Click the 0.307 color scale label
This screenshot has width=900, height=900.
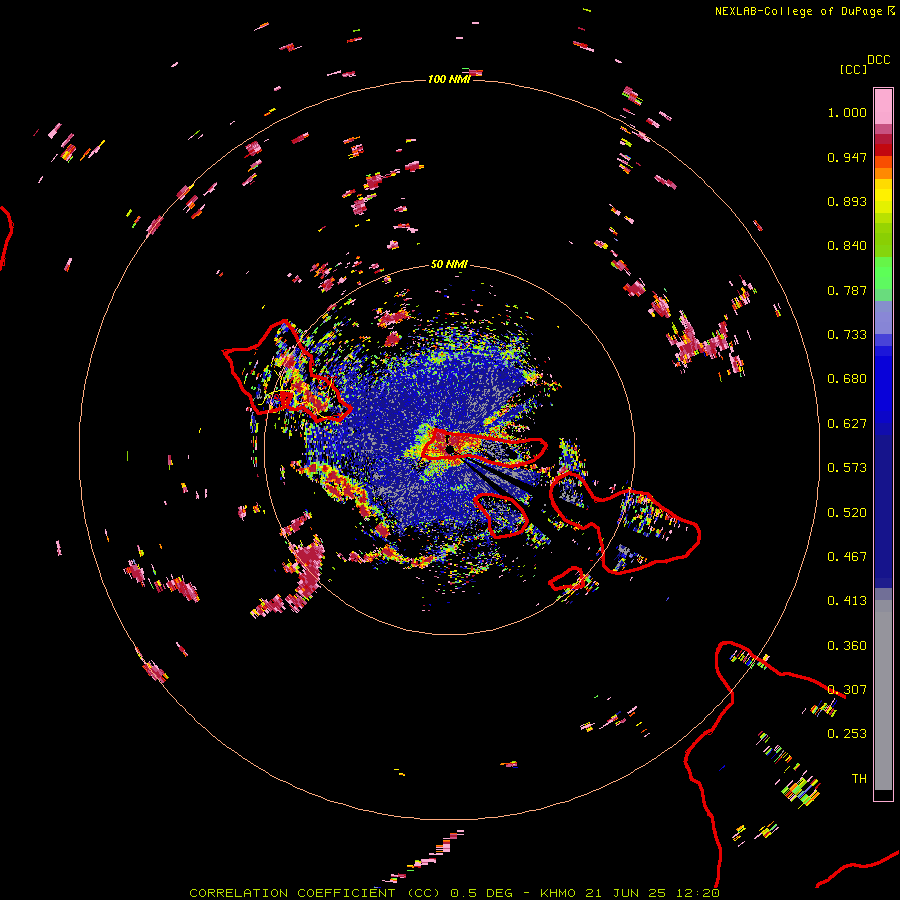click(847, 690)
